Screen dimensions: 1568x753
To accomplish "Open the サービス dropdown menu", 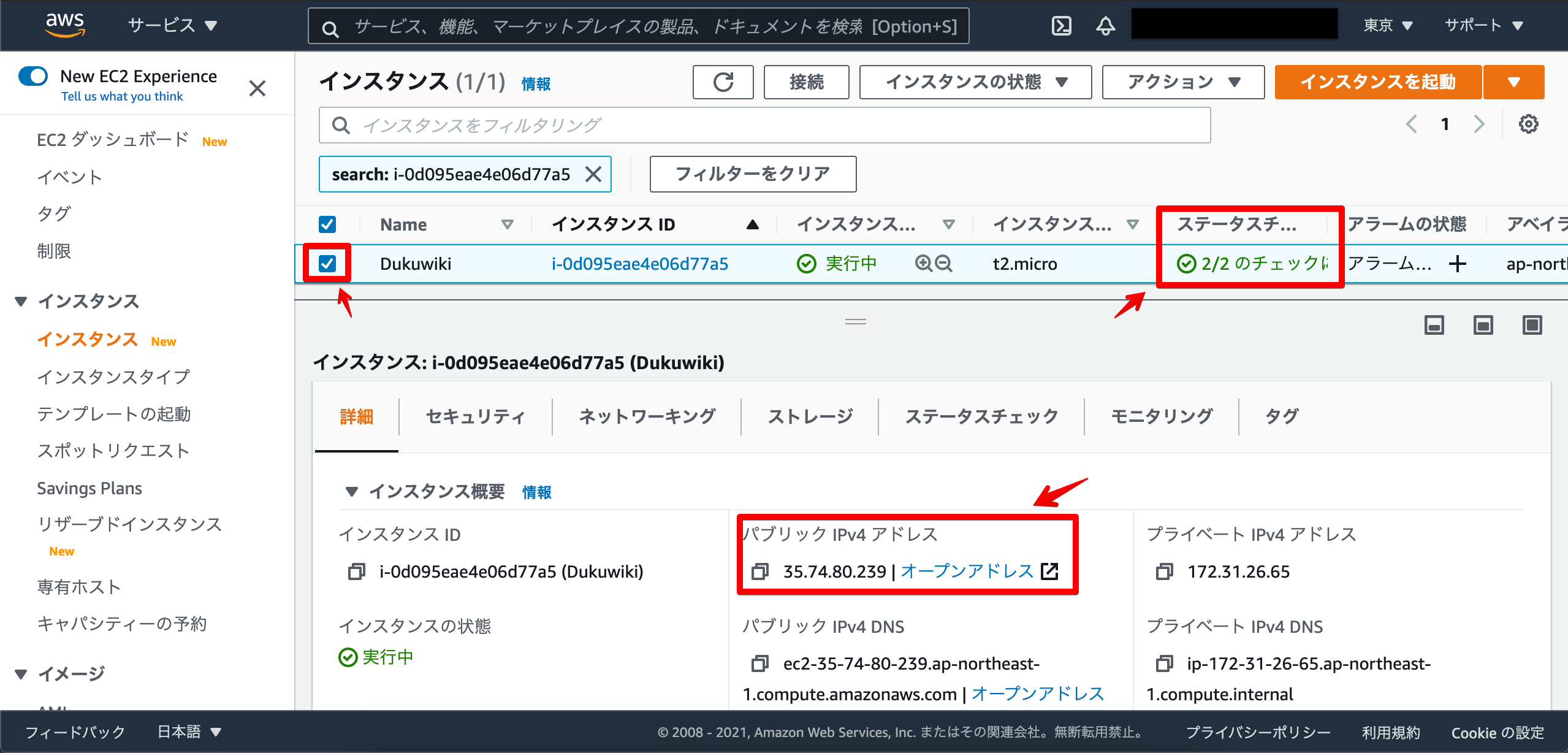I will point(172,26).
